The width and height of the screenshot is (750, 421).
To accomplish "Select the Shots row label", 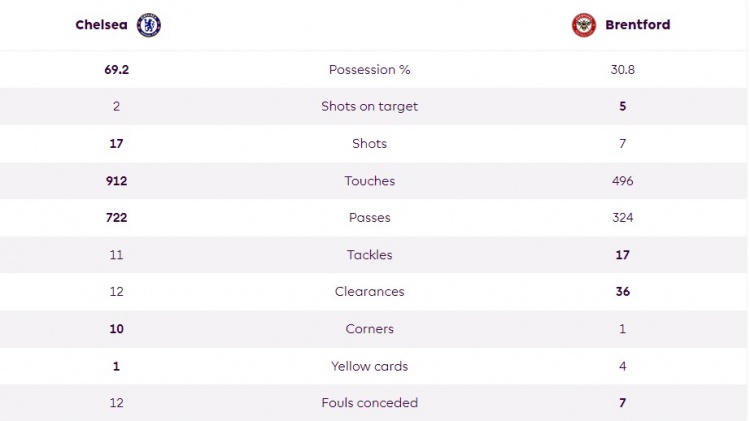I will (x=369, y=144).
